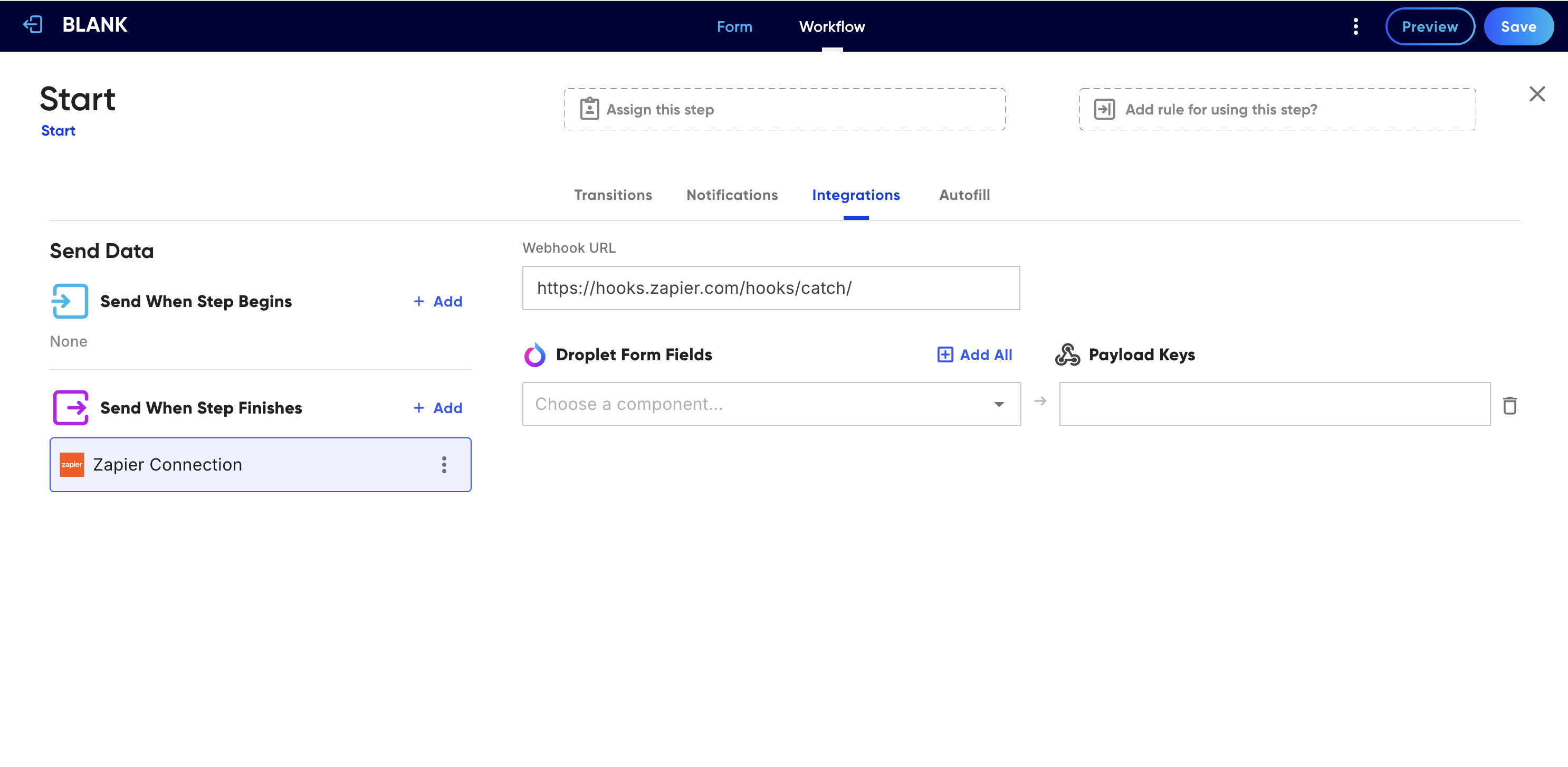Click the dropdown arrow in component selector
The image size is (1568, 767).
999,405
